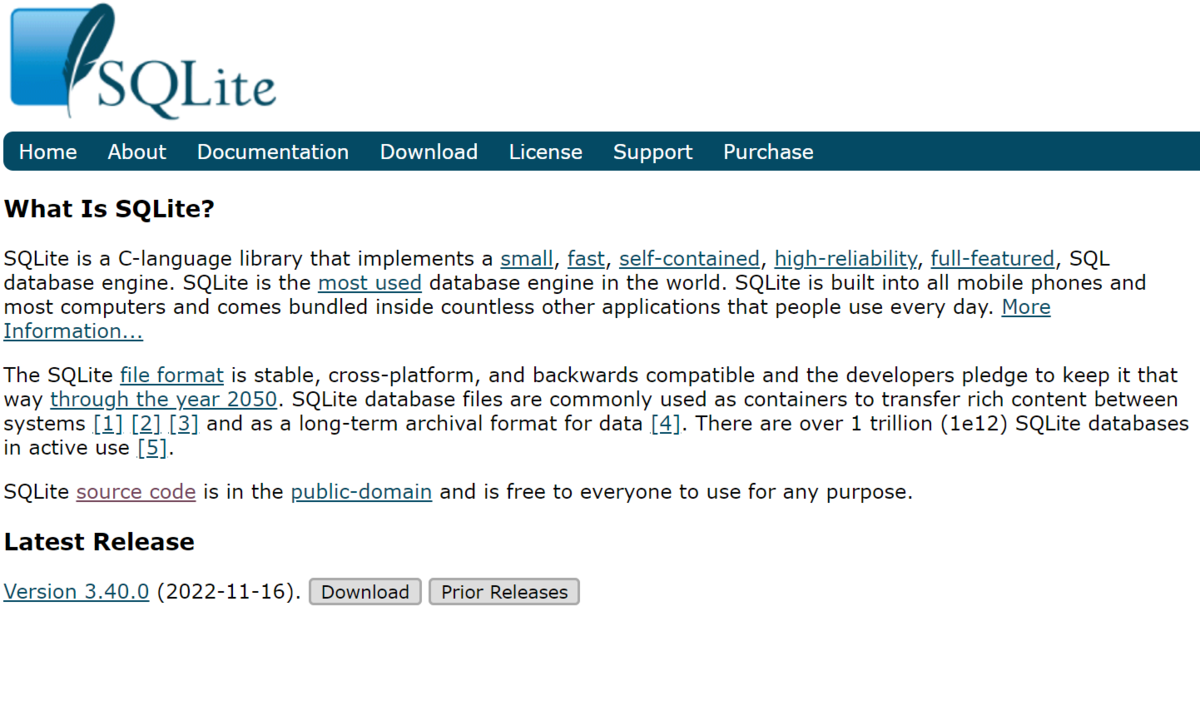This screenshot has height=706, width=1200.
Task: Open the Documentation menu item
Action: (273, 152)
